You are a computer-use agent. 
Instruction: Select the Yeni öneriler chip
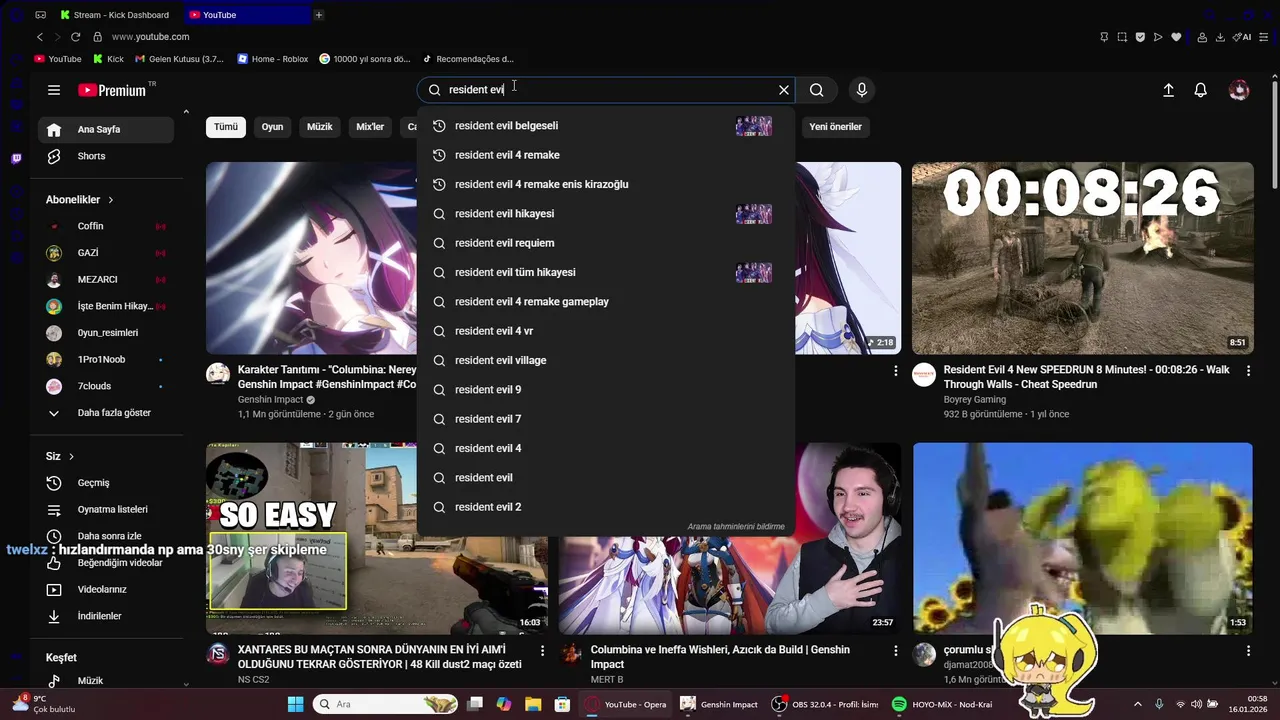[835, 127]
